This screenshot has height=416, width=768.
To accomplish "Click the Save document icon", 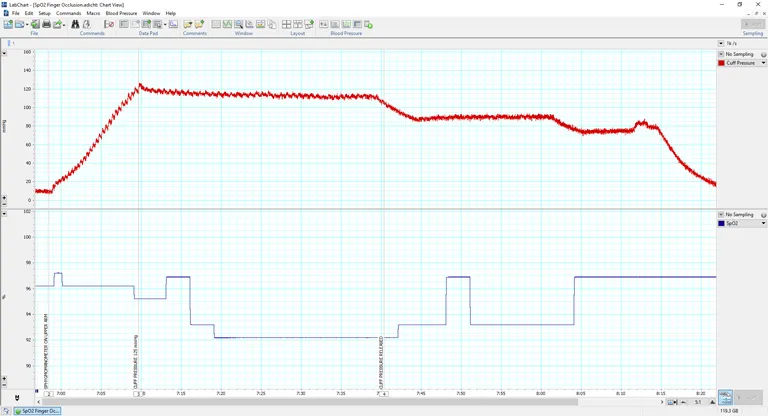I will point(35,24).
